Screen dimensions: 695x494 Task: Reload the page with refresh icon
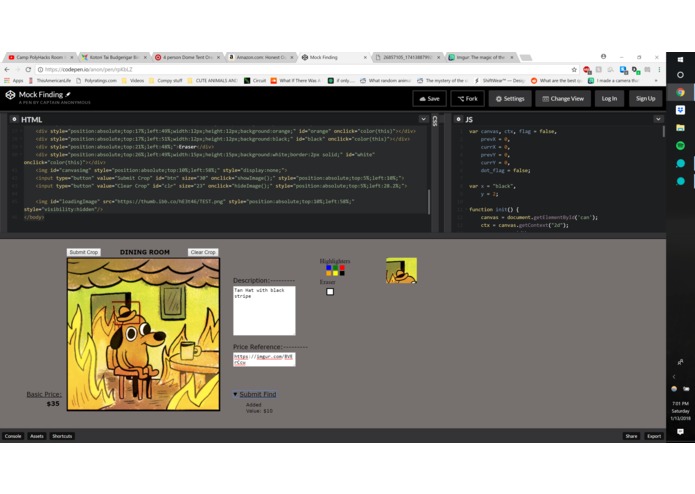tap(28, 70)
